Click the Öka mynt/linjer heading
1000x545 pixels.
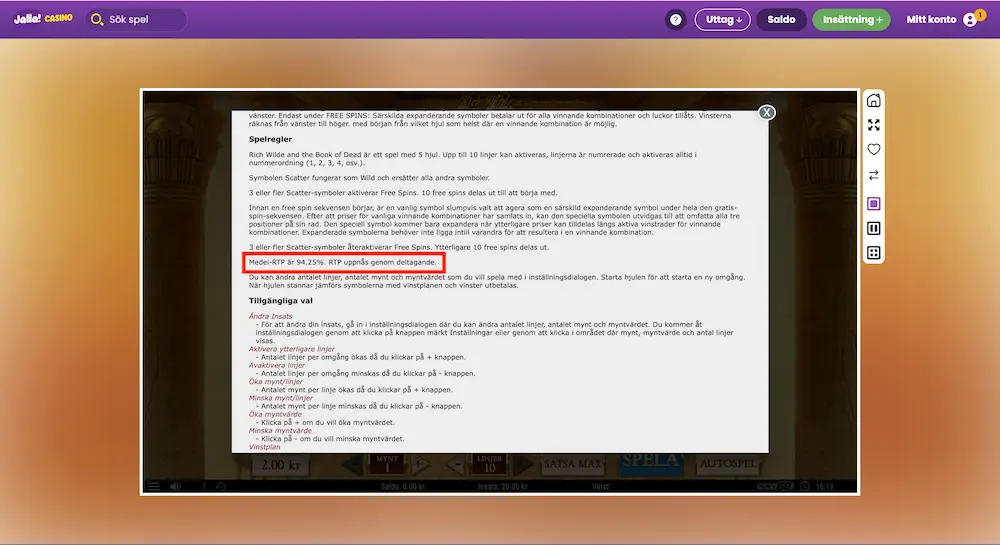tap(276, 382)
